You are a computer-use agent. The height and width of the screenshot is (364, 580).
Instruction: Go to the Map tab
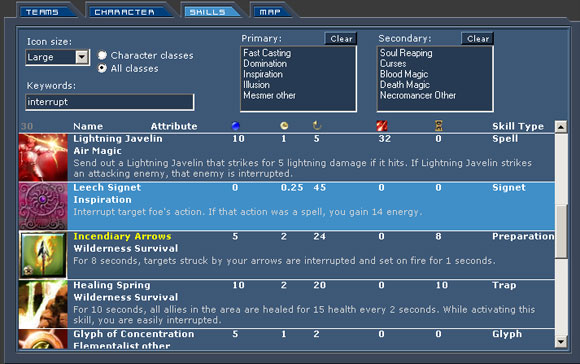272,11
